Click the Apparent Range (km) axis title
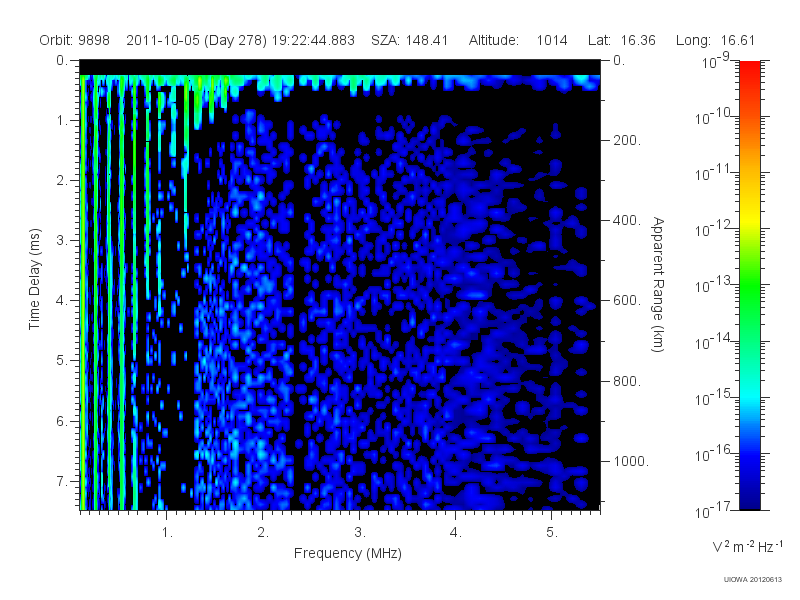 point(658,284)
